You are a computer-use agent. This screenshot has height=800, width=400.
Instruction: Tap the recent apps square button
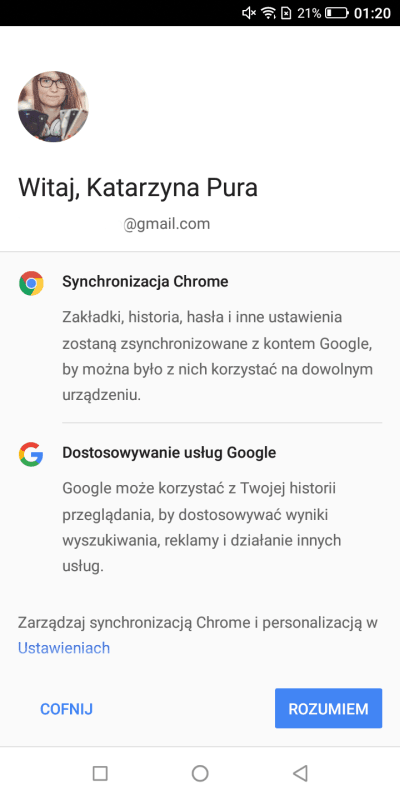coord(100,773)
